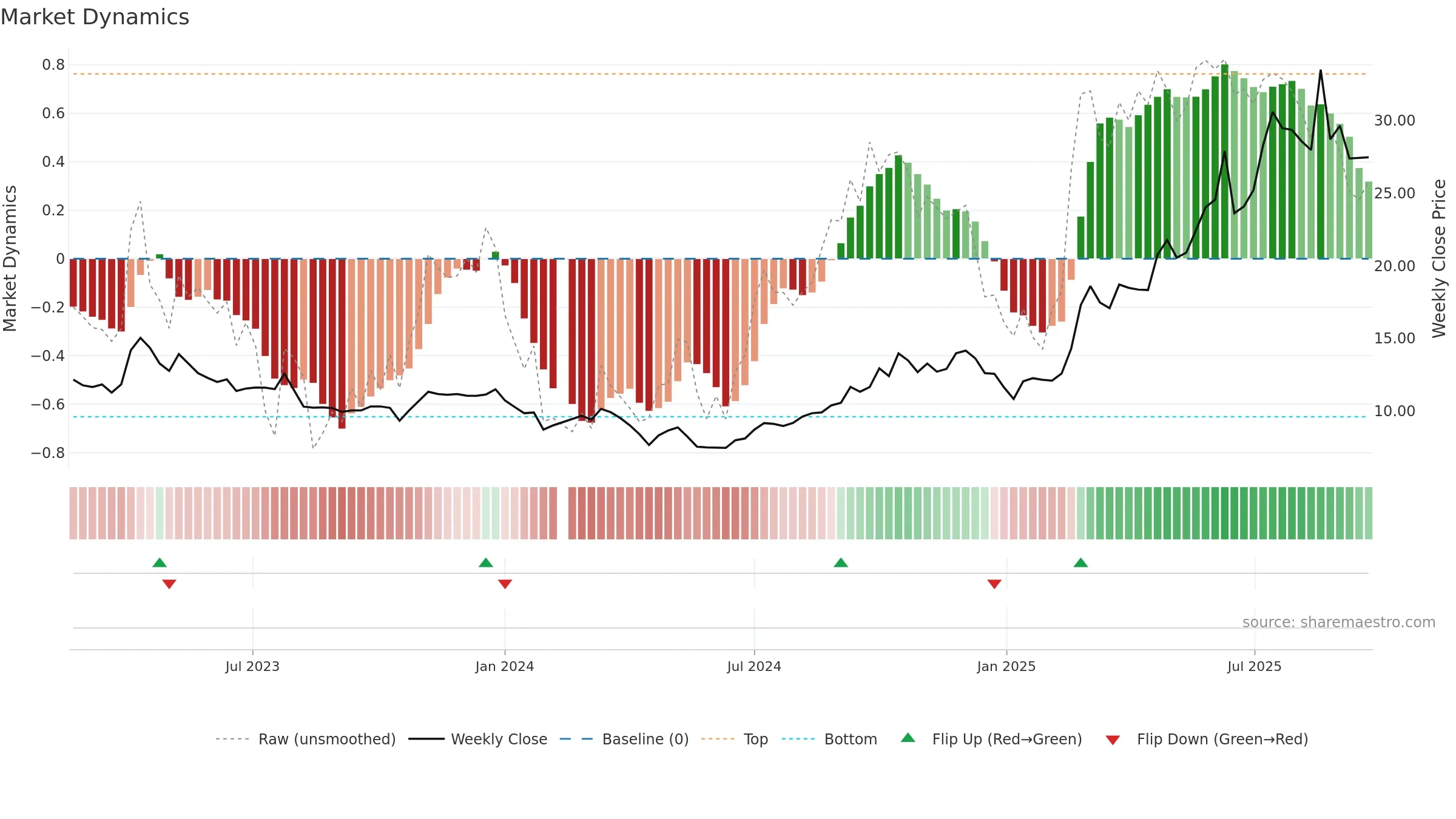
Task: Click the source: sharemaestro.com label
Action: 1339,622
